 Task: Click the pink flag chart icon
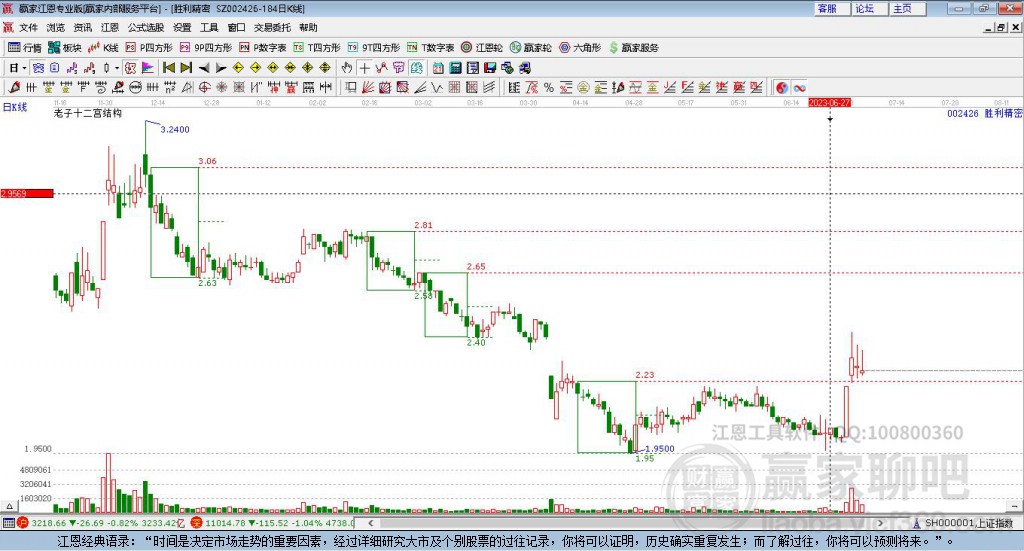tap(148, 68)
